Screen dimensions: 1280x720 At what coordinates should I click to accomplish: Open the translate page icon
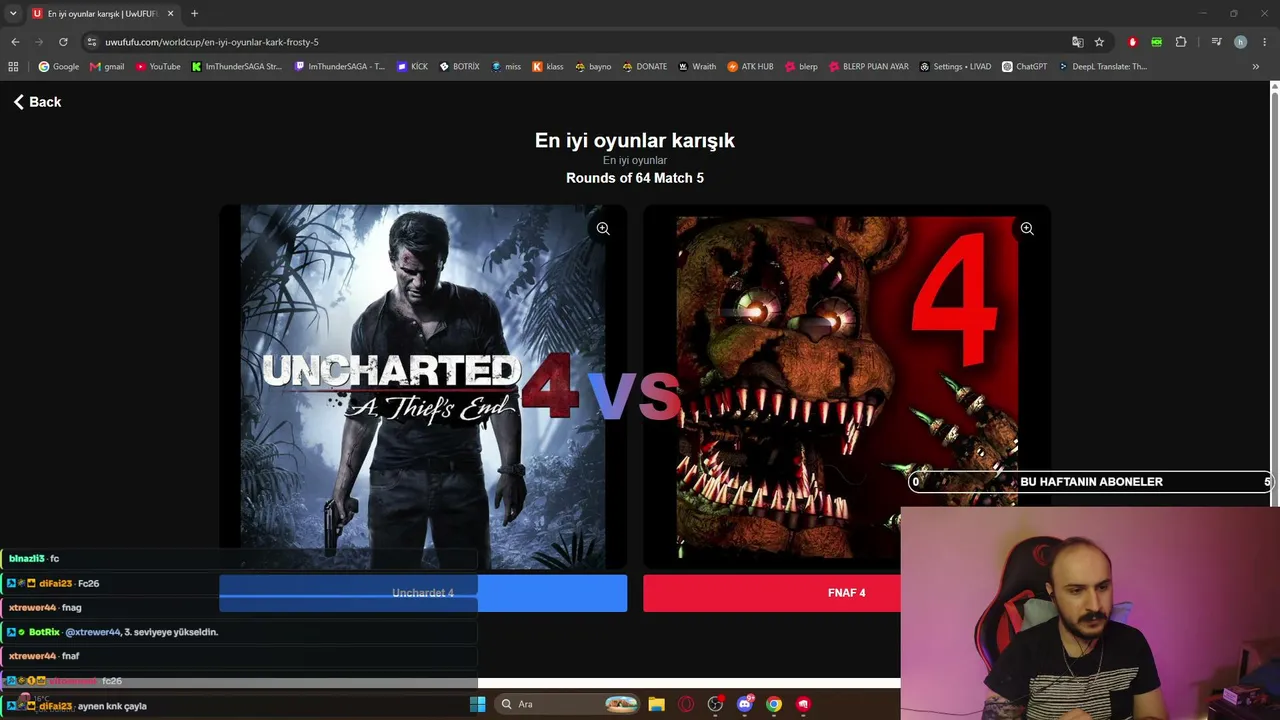[1077, 42]
